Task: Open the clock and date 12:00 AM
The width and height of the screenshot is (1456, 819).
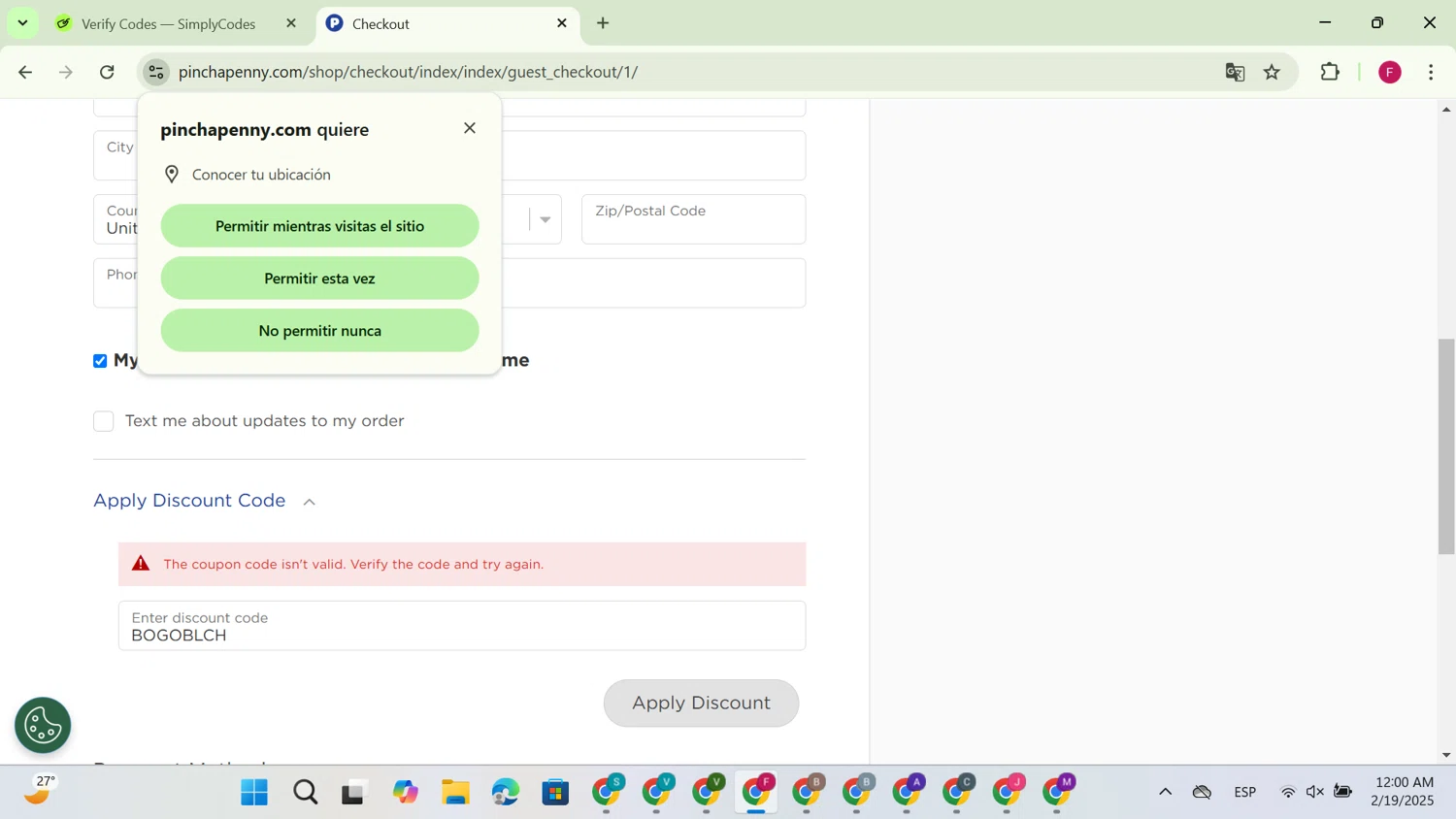Action: (1403, 792)
